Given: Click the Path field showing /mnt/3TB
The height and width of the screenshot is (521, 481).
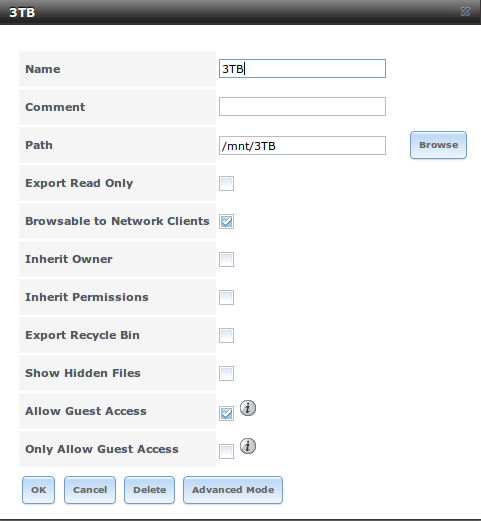Looking at the screenshot, I should 302,145.
